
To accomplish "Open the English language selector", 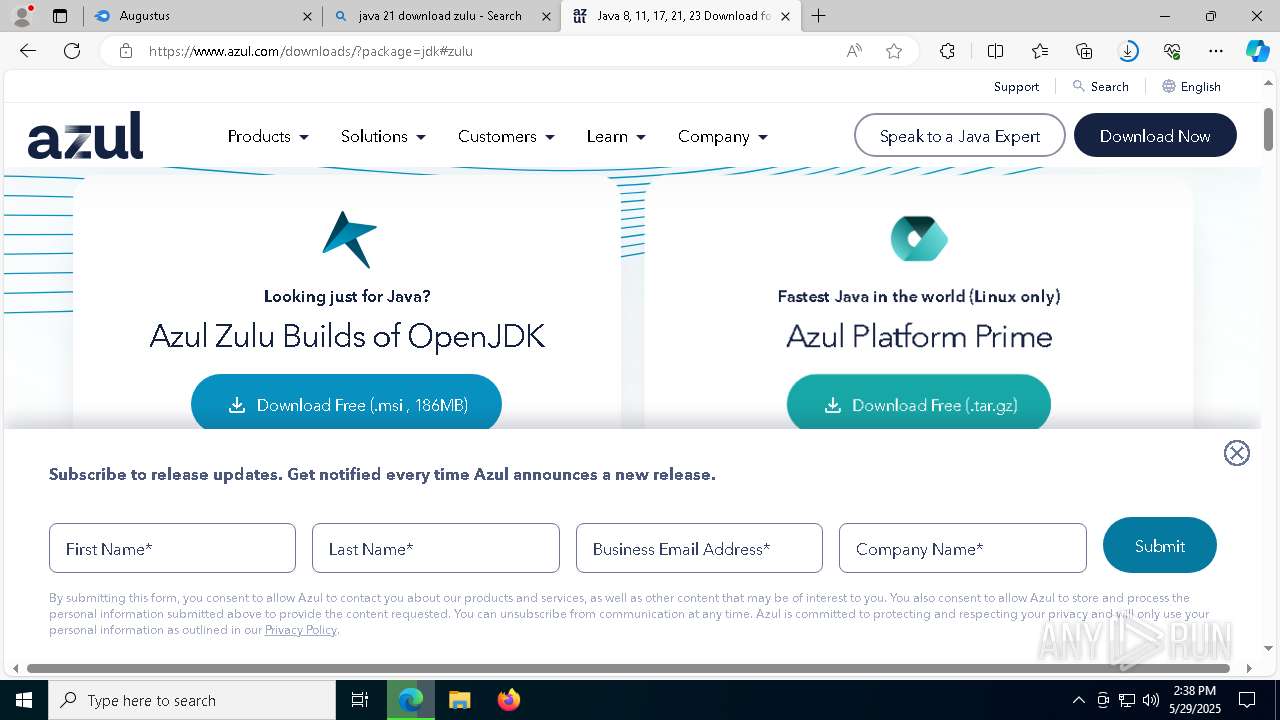I will point(1191,87).
